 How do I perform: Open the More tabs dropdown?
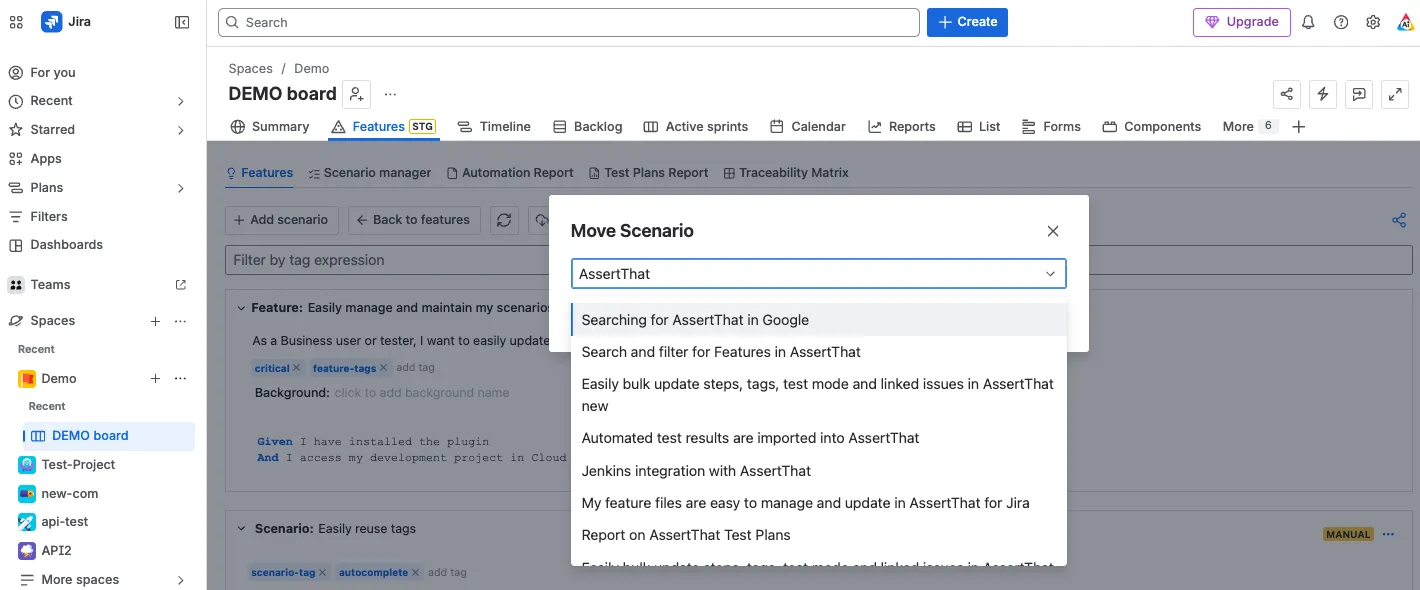[x=1249, y=127]
